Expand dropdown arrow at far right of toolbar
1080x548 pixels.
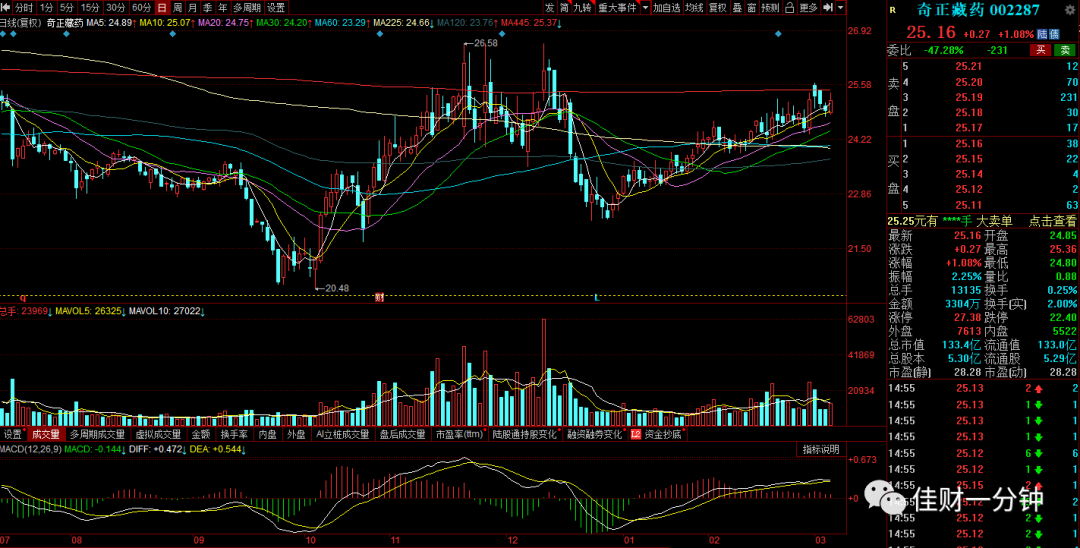[841, 8]
